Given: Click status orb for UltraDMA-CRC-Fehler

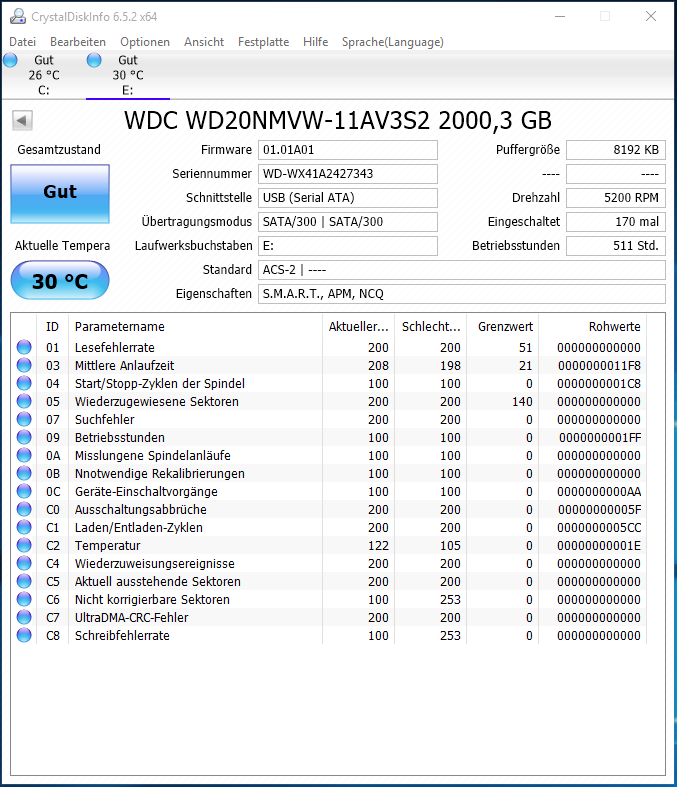Looking at the screenshot, I should (24, 617).
